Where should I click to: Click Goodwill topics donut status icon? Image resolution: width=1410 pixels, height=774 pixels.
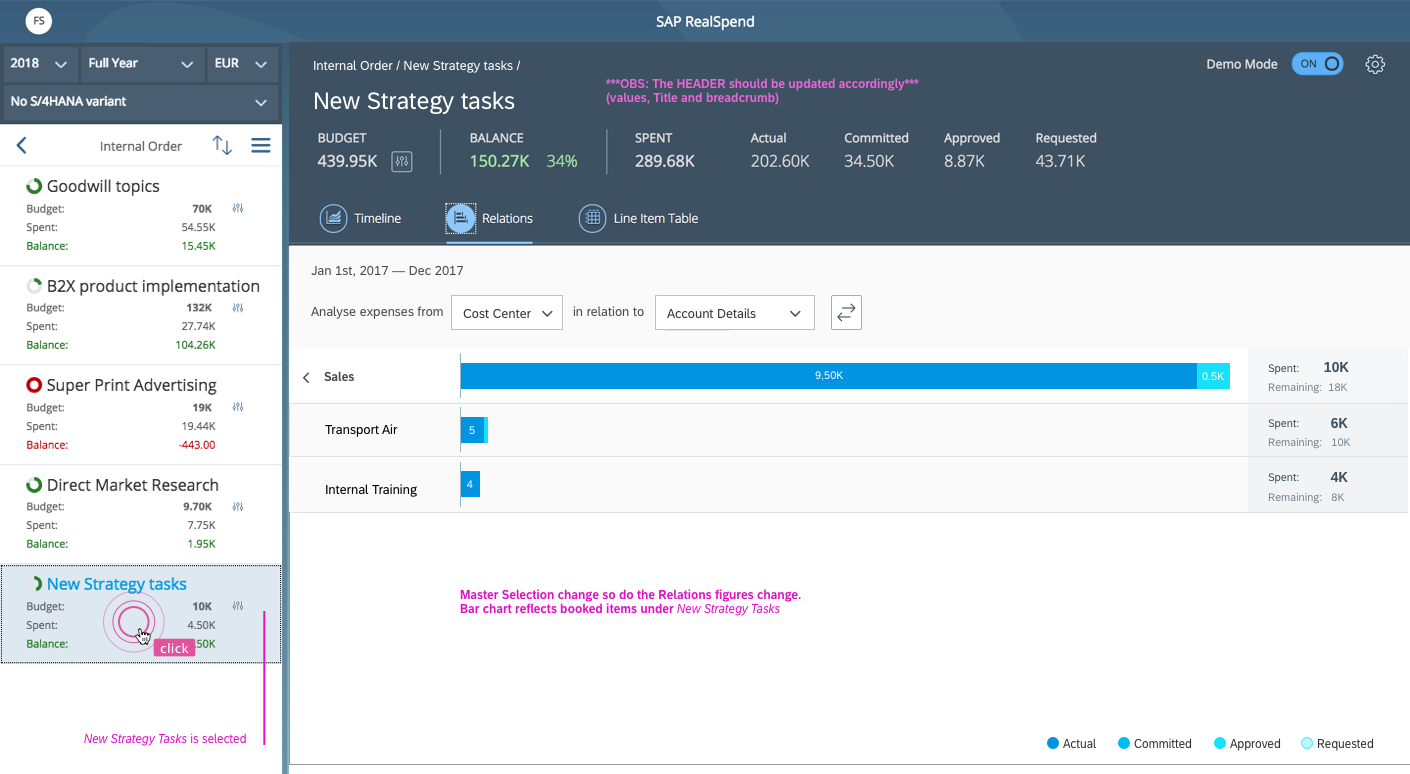(34, 186)
